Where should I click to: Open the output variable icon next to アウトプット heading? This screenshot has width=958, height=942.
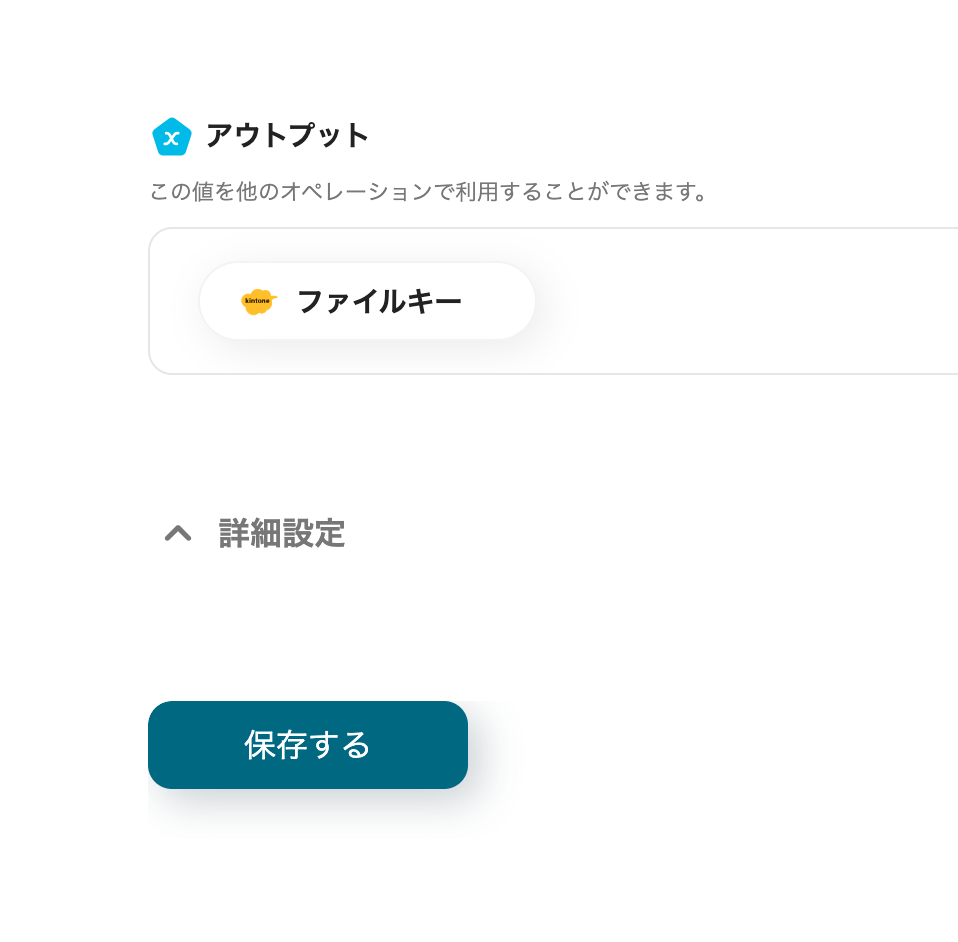(x=171, y=137)
